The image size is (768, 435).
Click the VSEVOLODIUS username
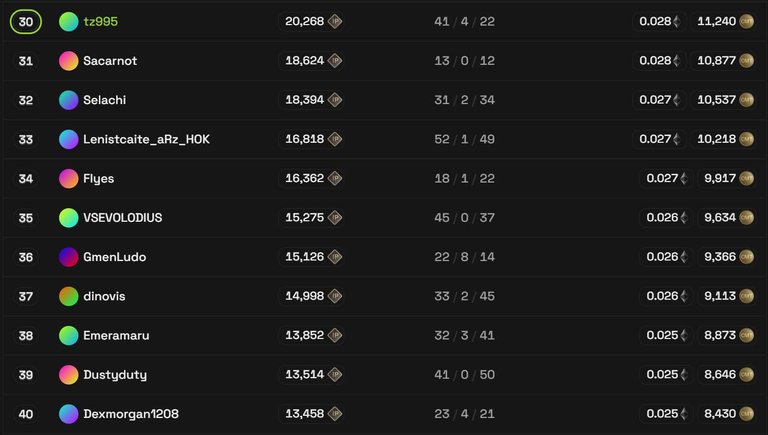122,218
